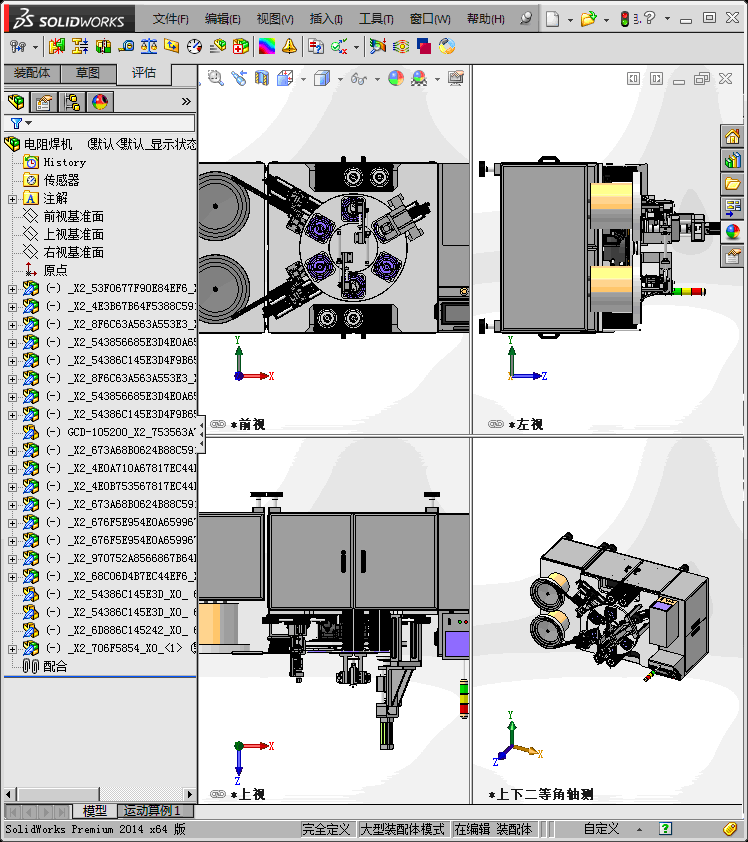Viewport: 748px width, 842px height.
Task: Switch to the ConfigurationManager tab icon
Action: point(71,101)
